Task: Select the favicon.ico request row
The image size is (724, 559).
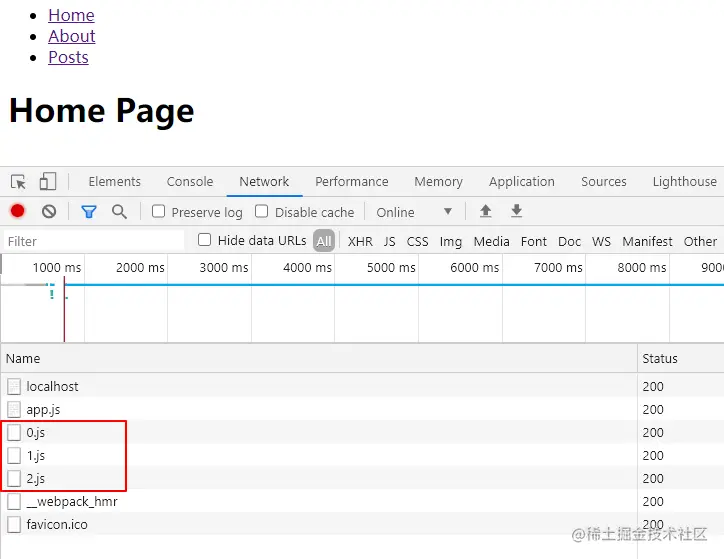Action: click(x=362, y=524)
